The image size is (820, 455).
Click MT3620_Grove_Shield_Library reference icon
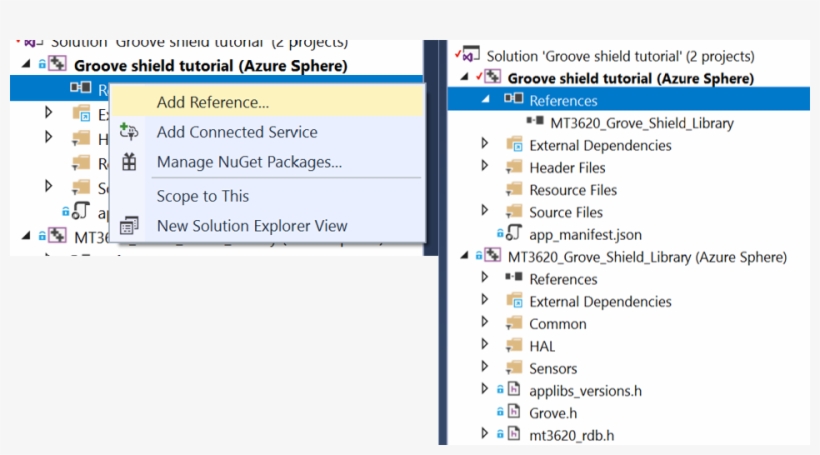point(534,121)
